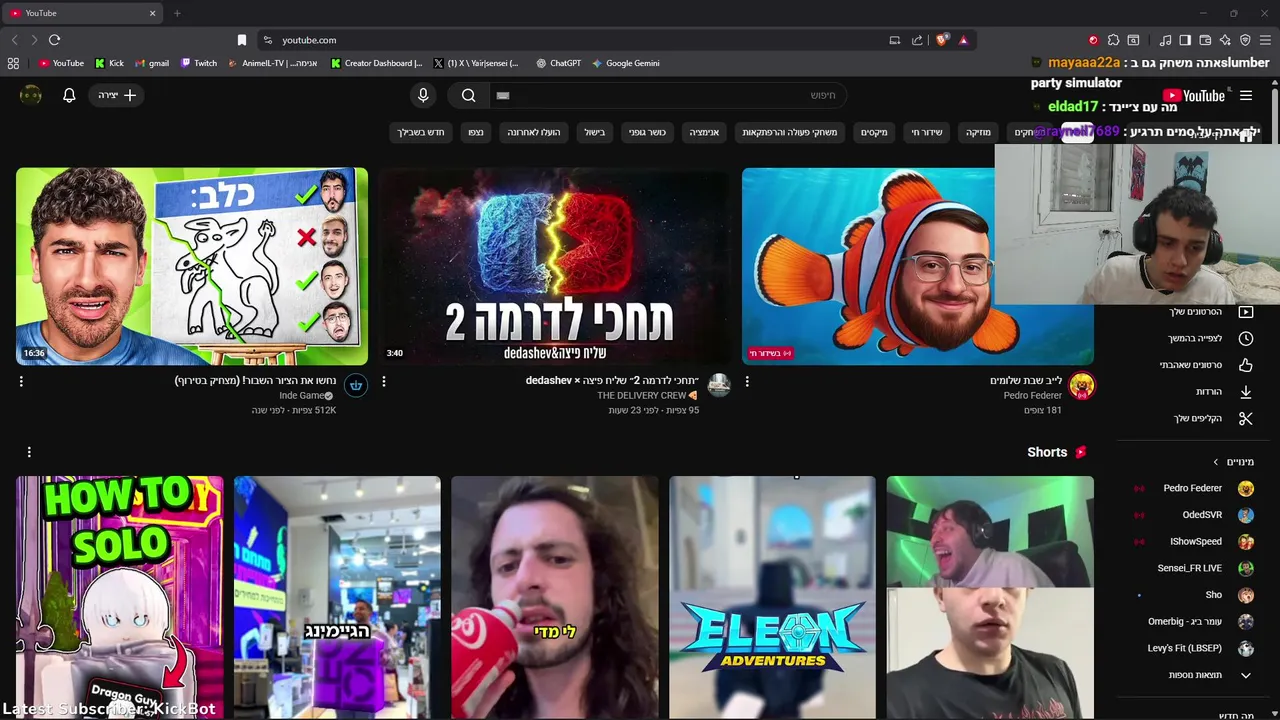Click the Brave Rewards triangle icon
Screen dimensions: 1280x720
tap(963, 40)
